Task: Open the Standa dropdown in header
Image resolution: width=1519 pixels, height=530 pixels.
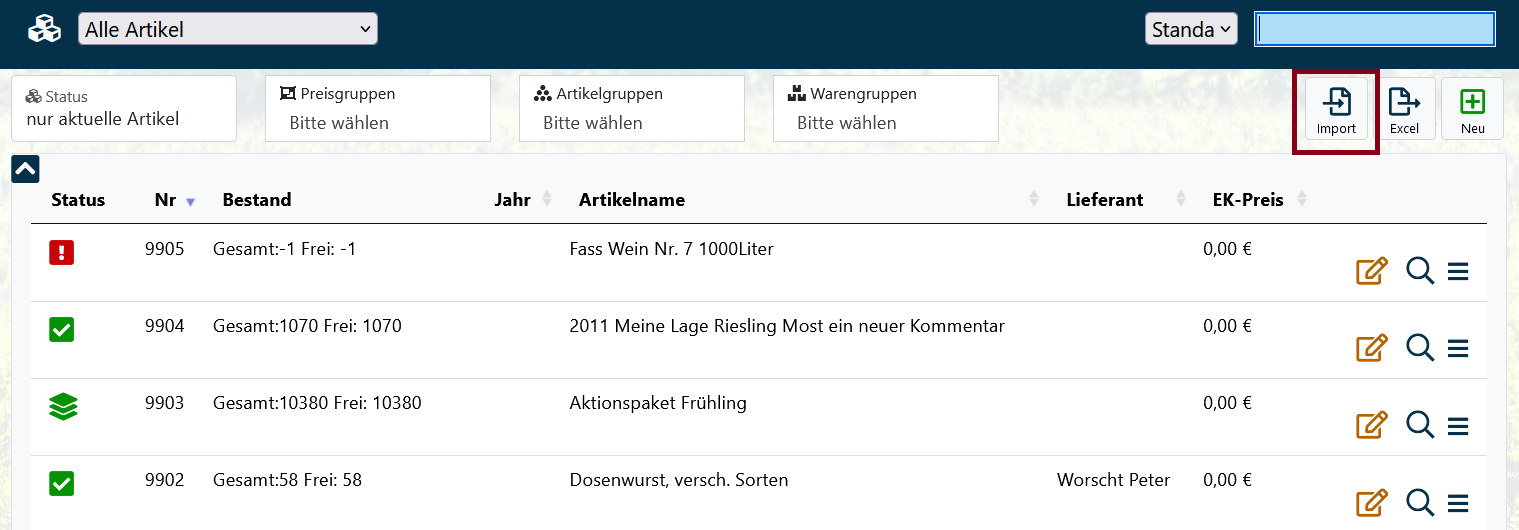Action: click(x=1191, y=30)
